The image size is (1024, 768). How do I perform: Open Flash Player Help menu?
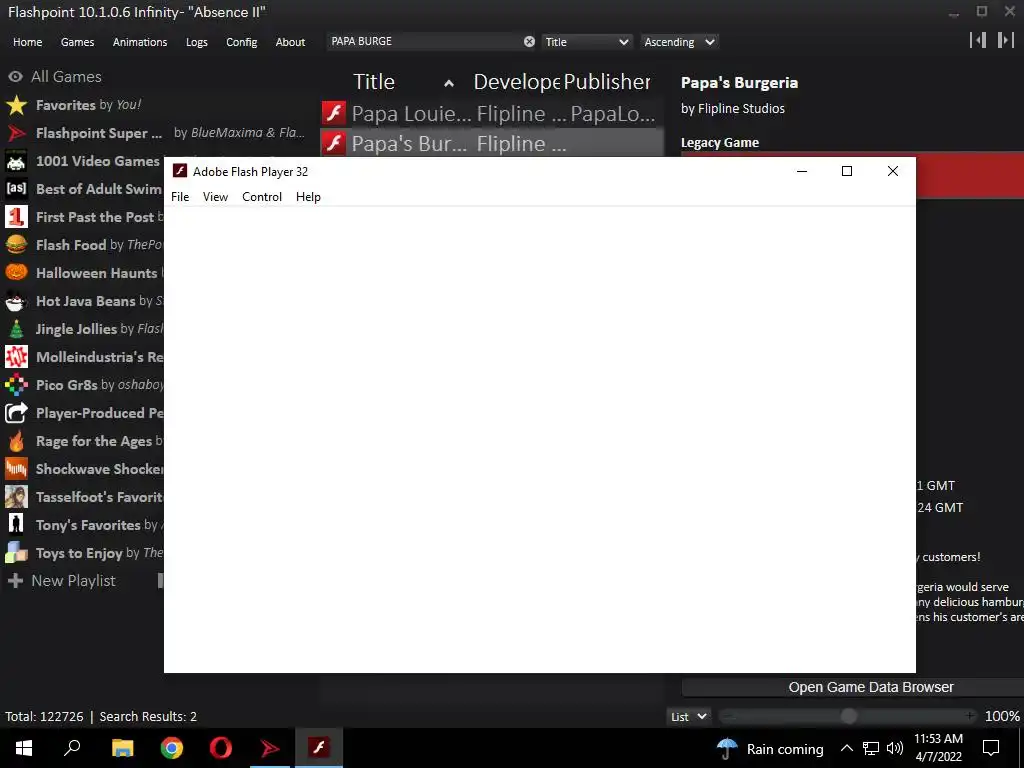308,197
